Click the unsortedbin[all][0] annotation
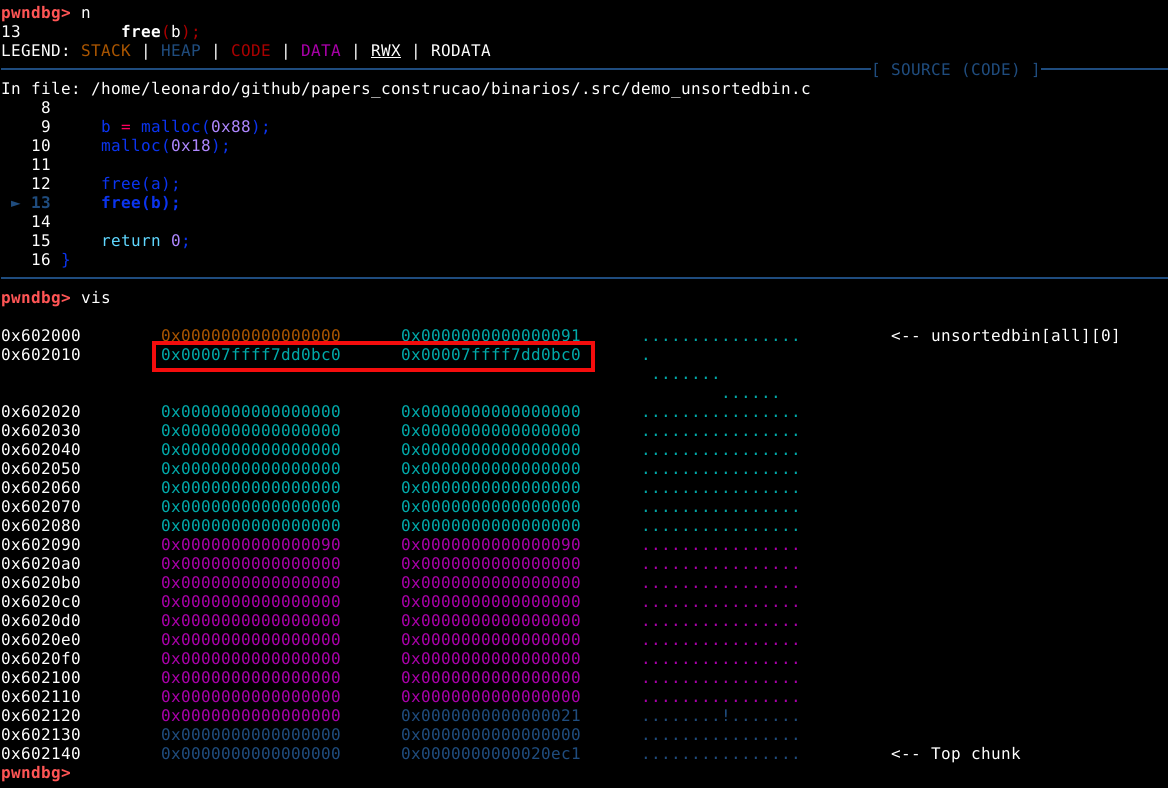Viewport: 1168px width, 788px height. click(1005, 336)
